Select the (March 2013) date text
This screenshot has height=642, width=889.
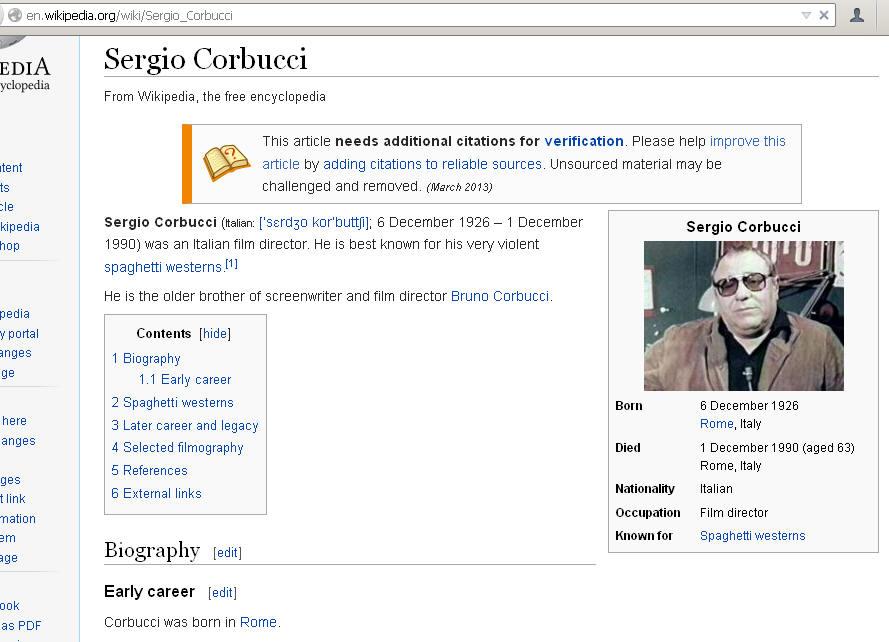point(459,187)
